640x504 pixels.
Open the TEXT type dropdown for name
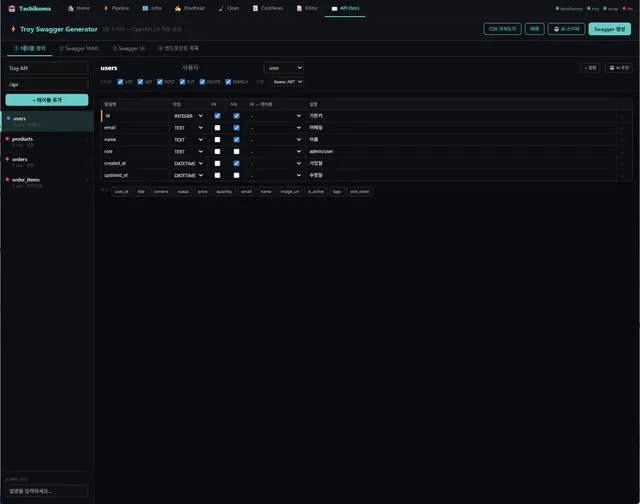(x=188, y=140)
